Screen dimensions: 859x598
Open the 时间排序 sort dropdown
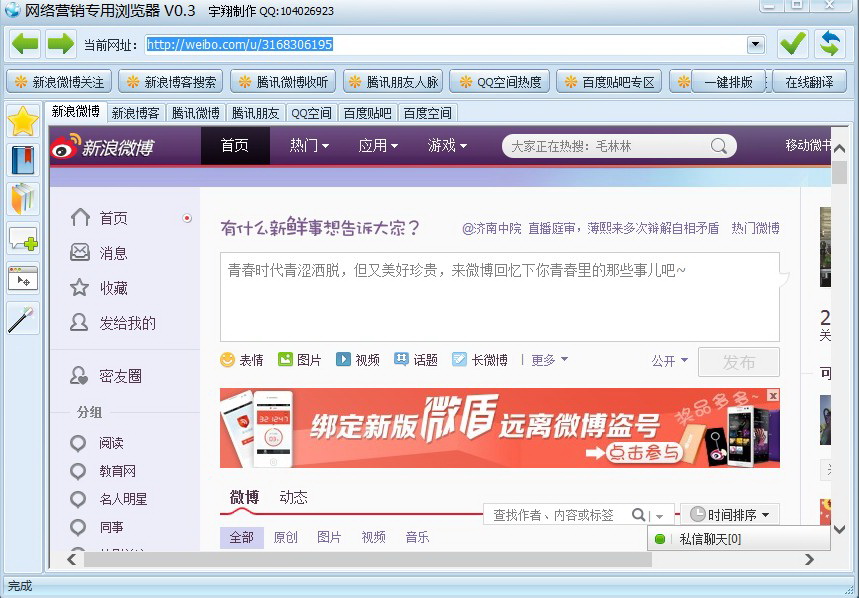tap(733, 515)
